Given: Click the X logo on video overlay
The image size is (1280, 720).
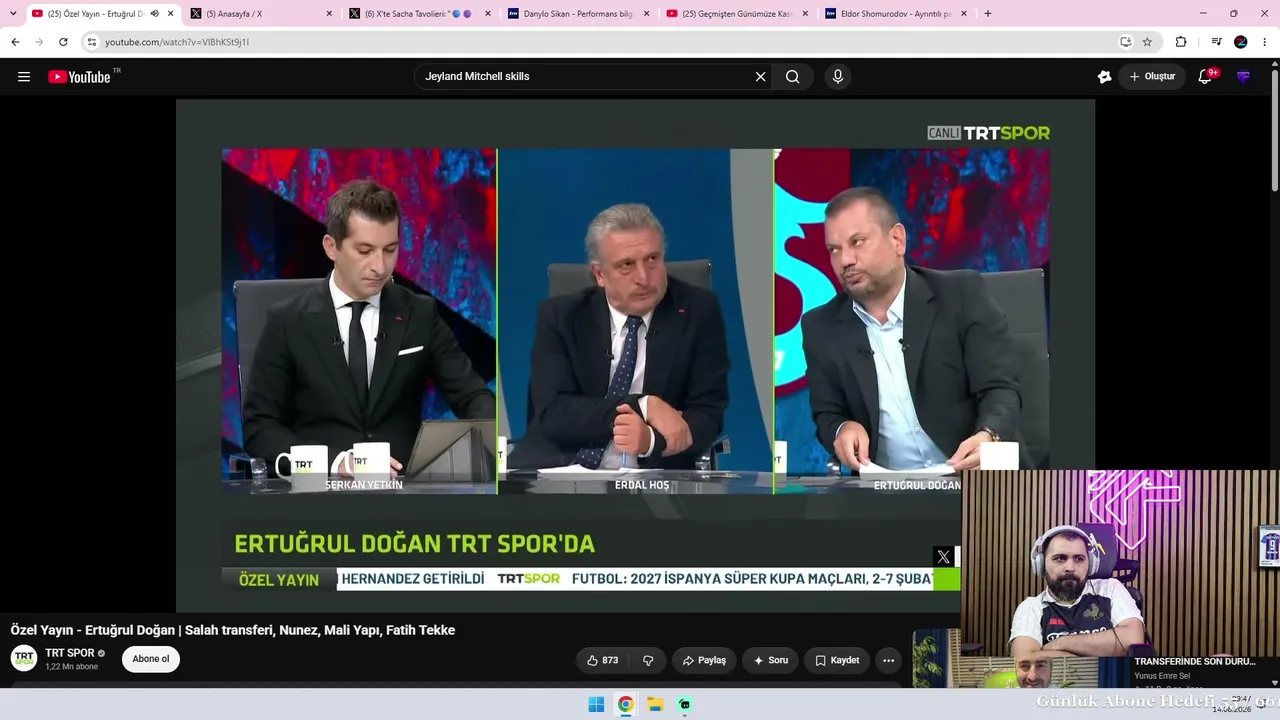Looking at the screenshot, I should [x=943, y=557].
